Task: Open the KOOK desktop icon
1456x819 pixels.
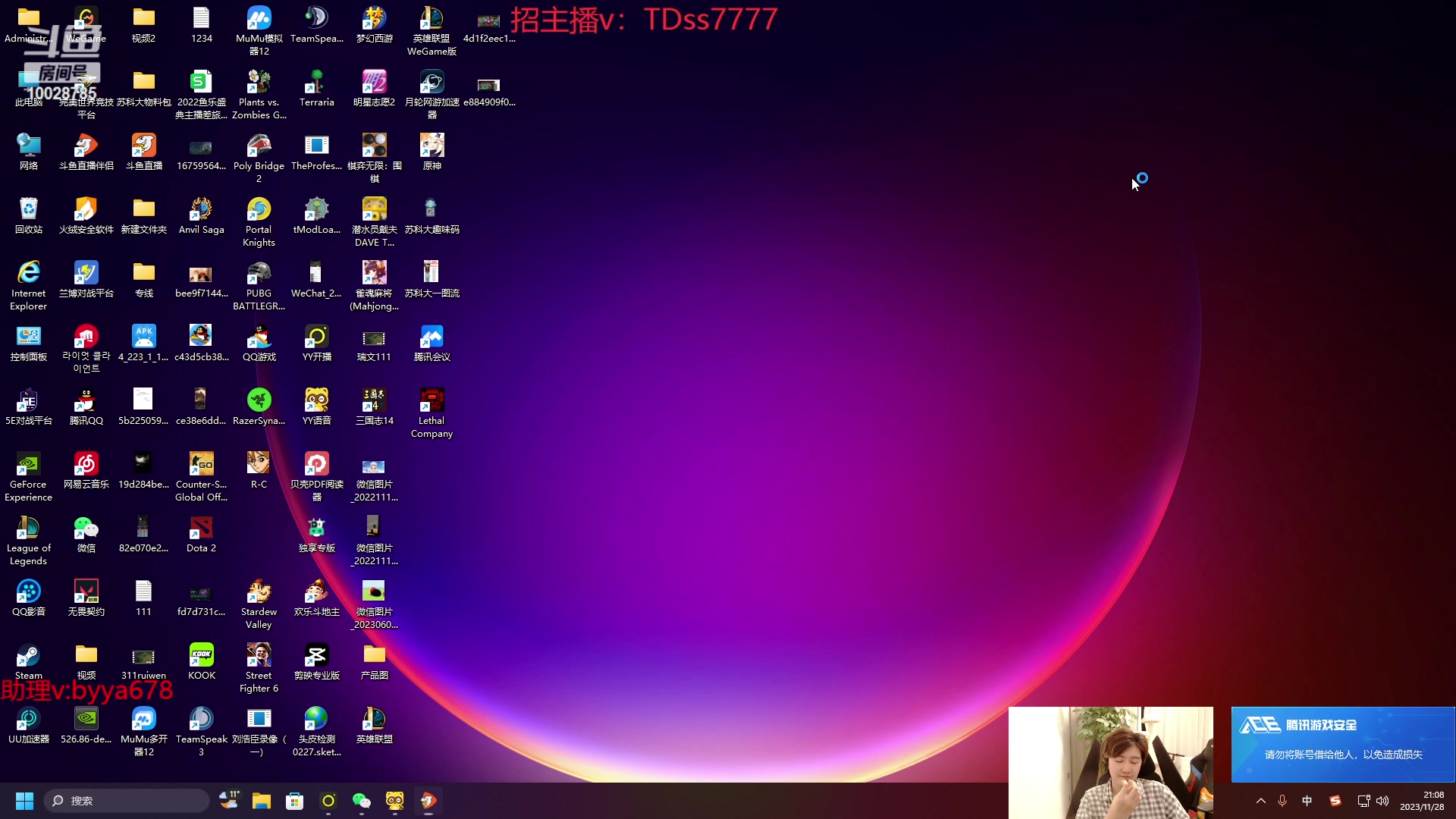Action: click(x=201, y=661)
